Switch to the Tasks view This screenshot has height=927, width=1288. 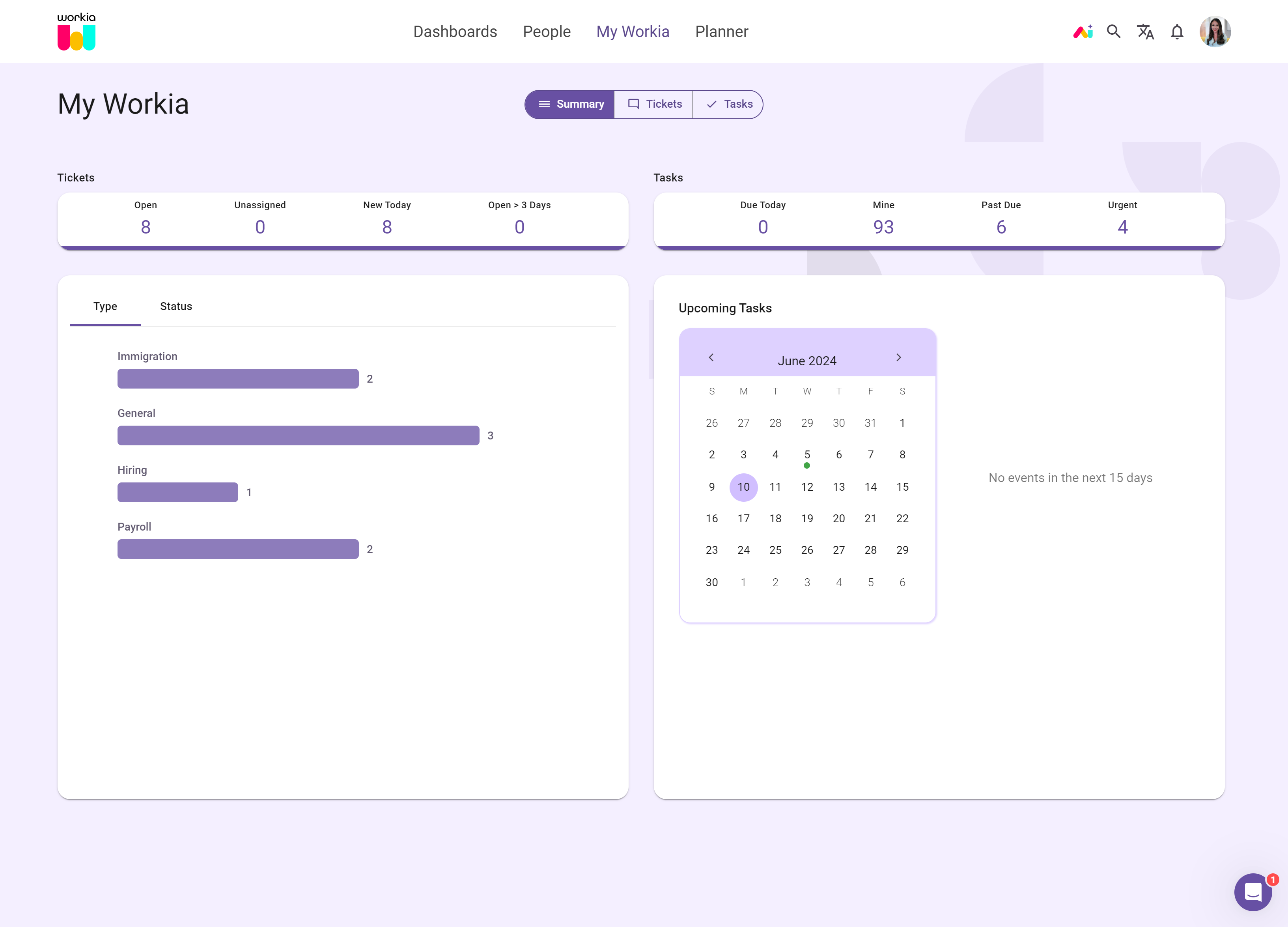(x=728, y=105)
